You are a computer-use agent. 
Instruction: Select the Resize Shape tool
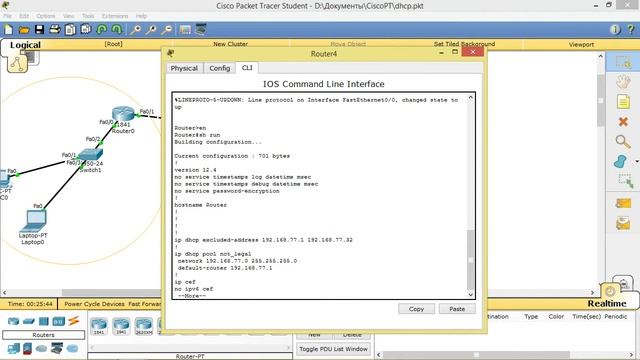point(625,180)
